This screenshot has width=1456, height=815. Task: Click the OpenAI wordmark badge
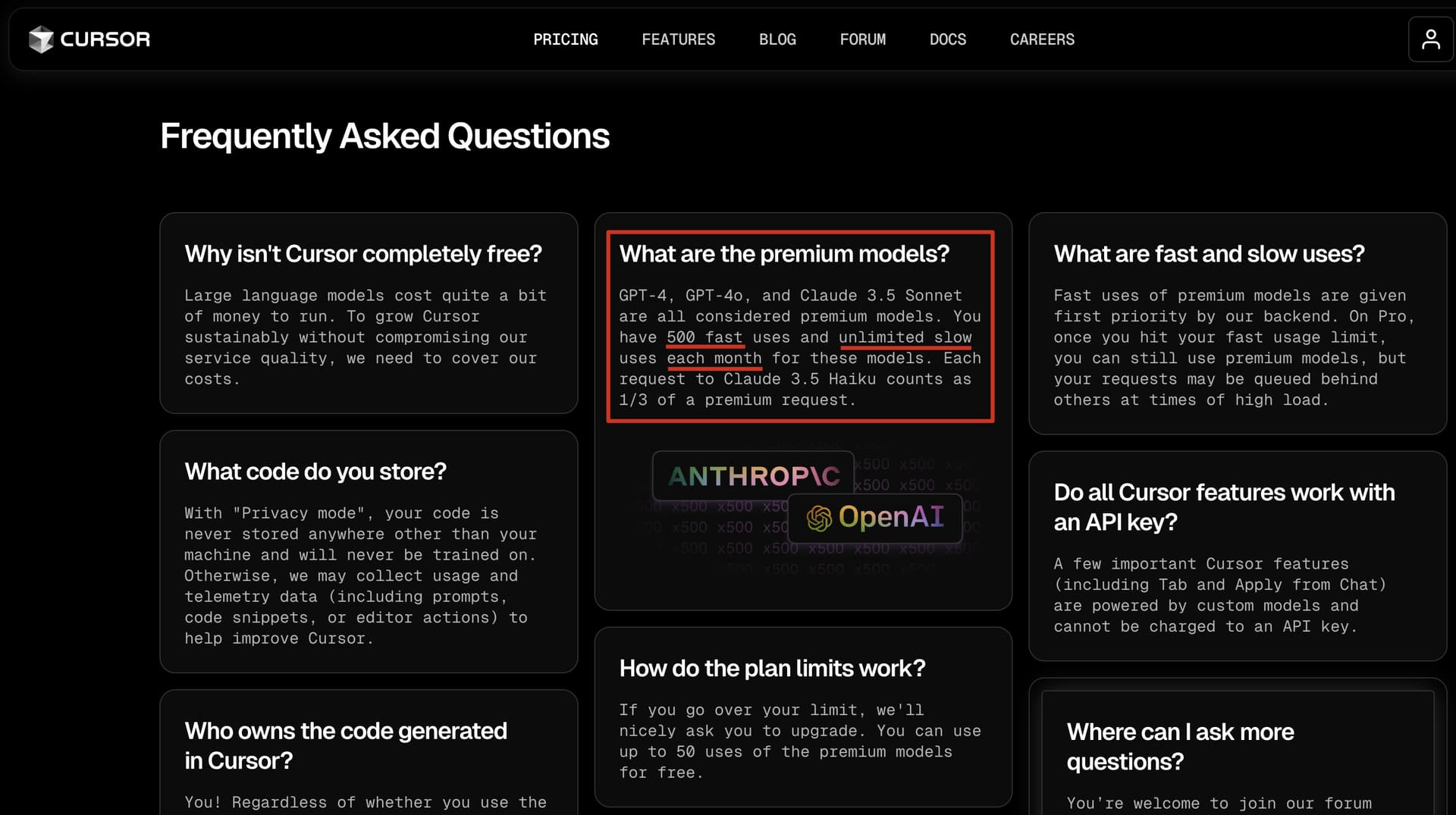pyautogui.click(x=875, y=518)
